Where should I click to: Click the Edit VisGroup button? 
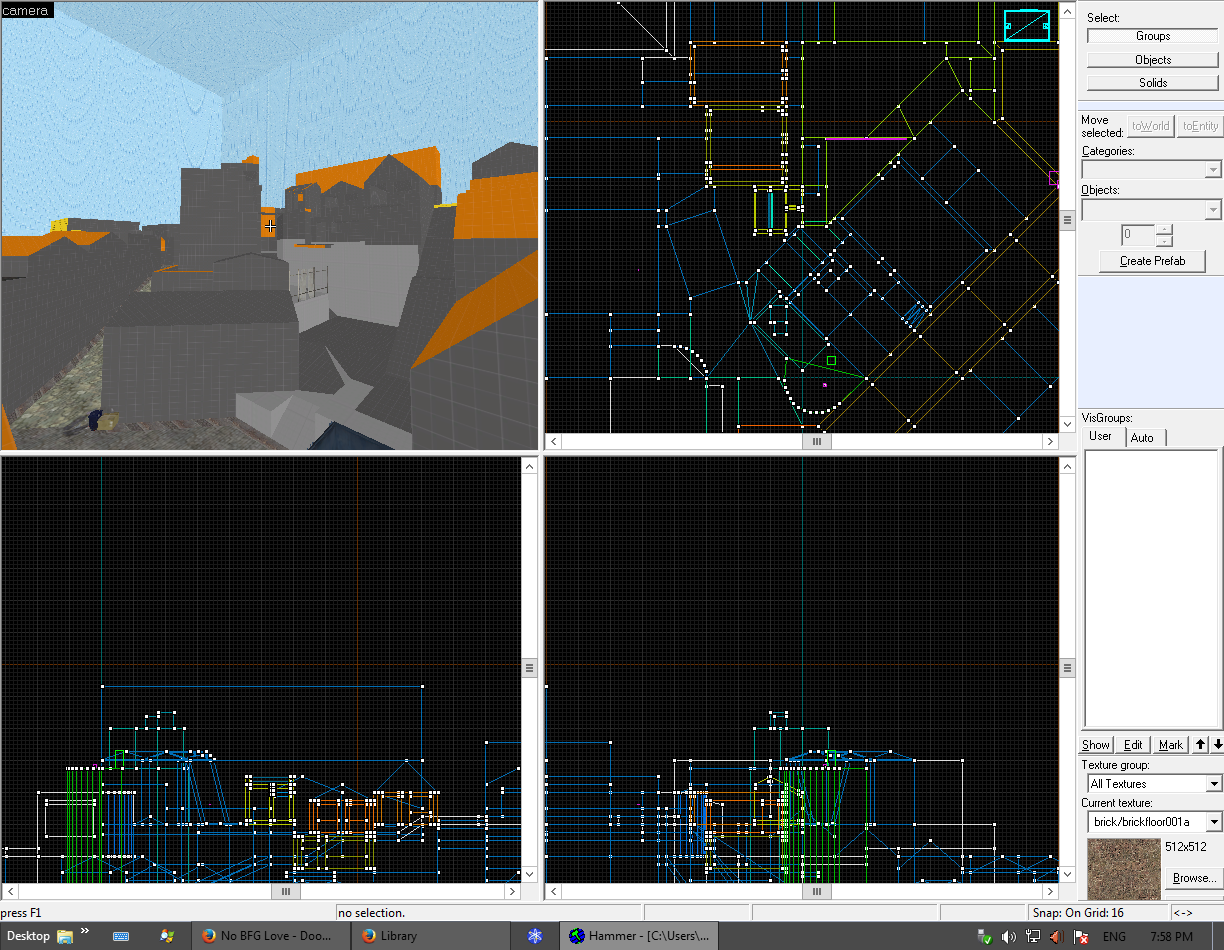coord(1133,745)
